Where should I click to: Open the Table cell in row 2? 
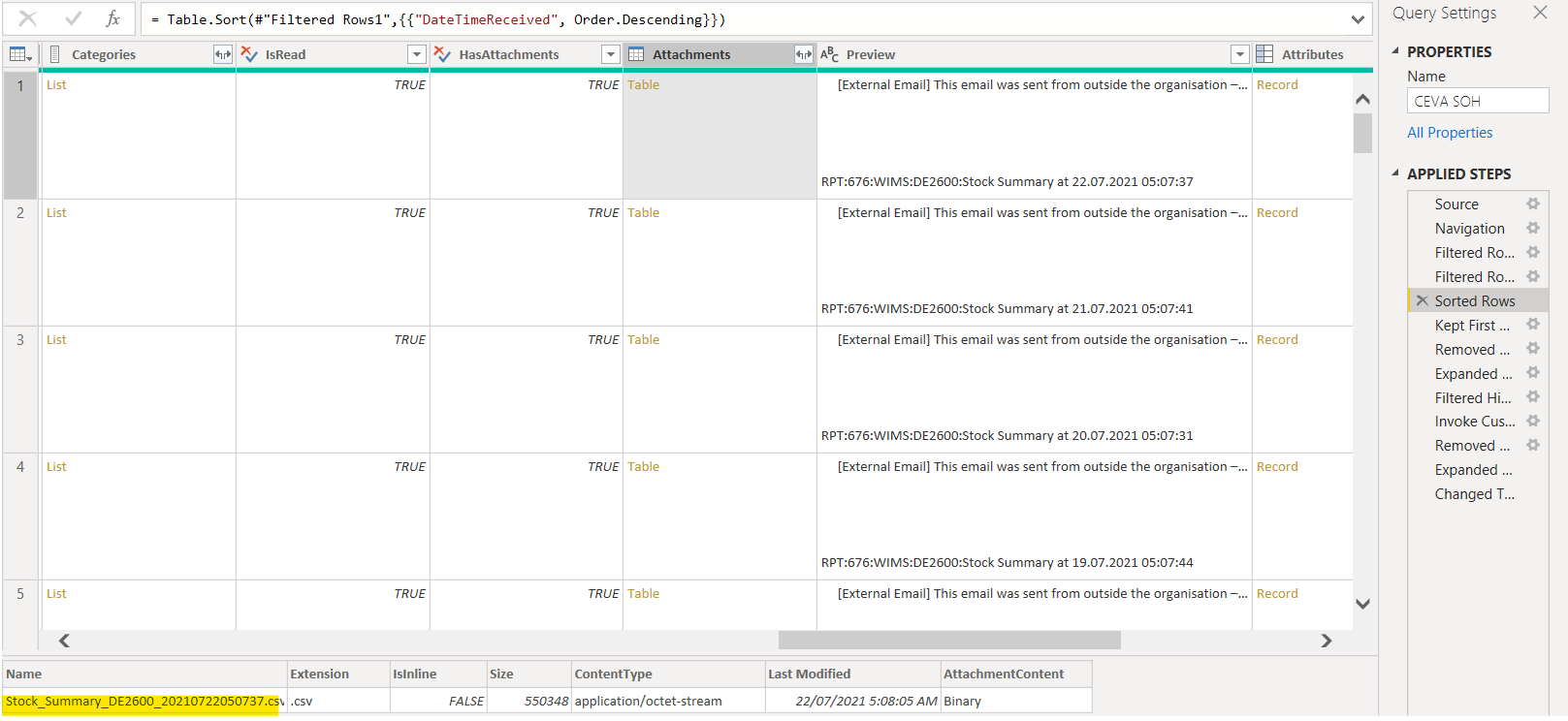[643, 212]
